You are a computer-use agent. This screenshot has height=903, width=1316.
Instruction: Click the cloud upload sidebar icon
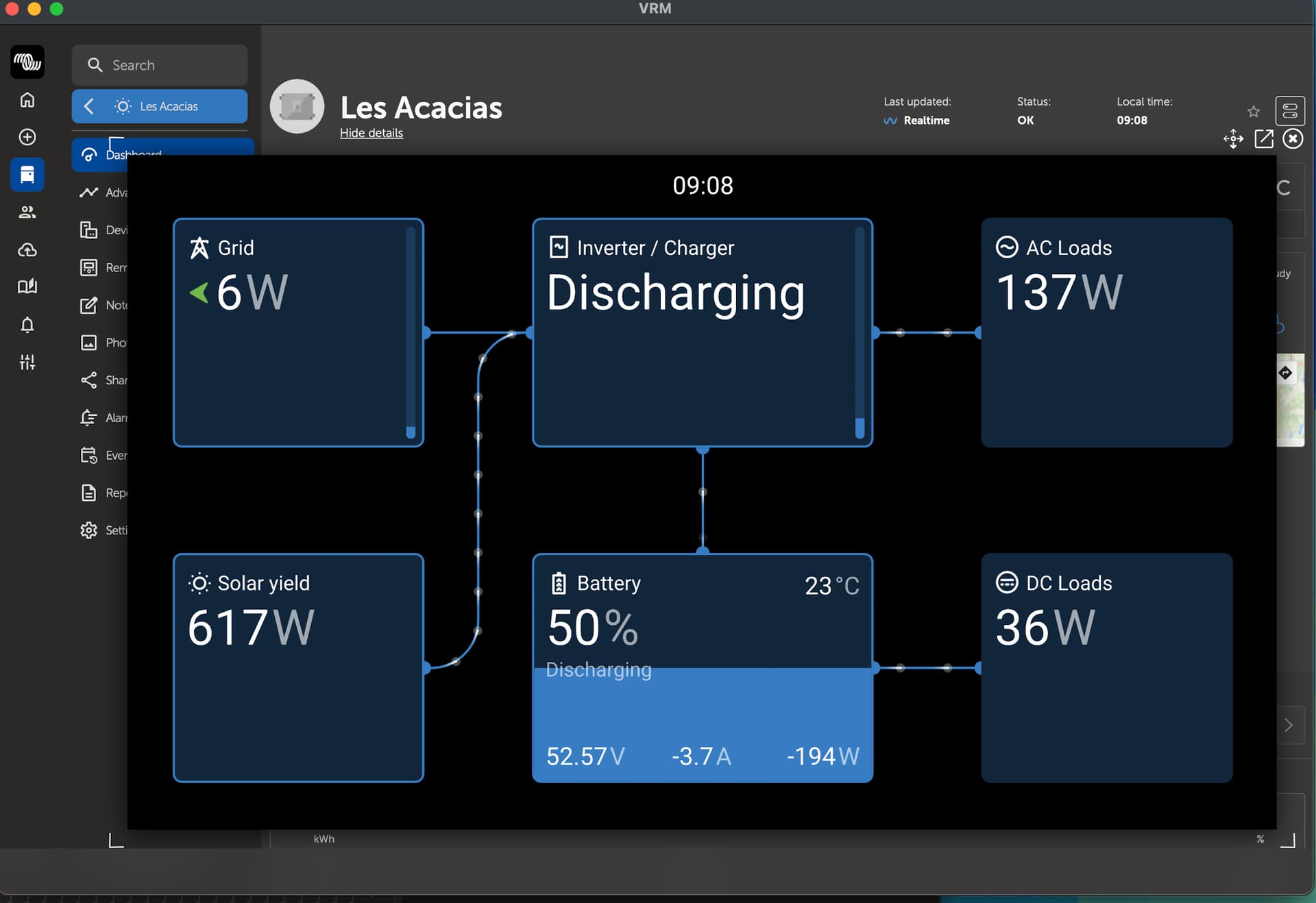coord(27,250)
